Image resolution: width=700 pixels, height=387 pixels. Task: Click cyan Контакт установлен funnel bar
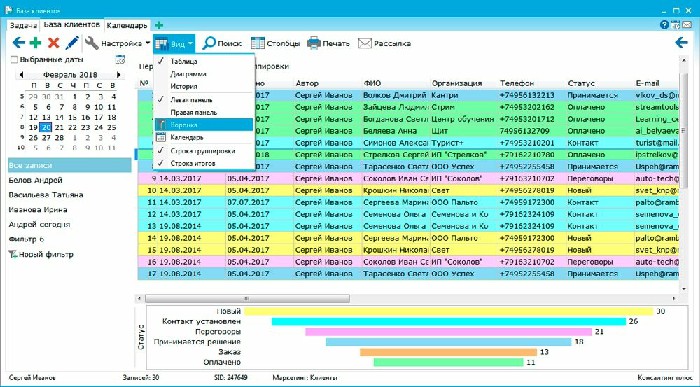(449, 321)
